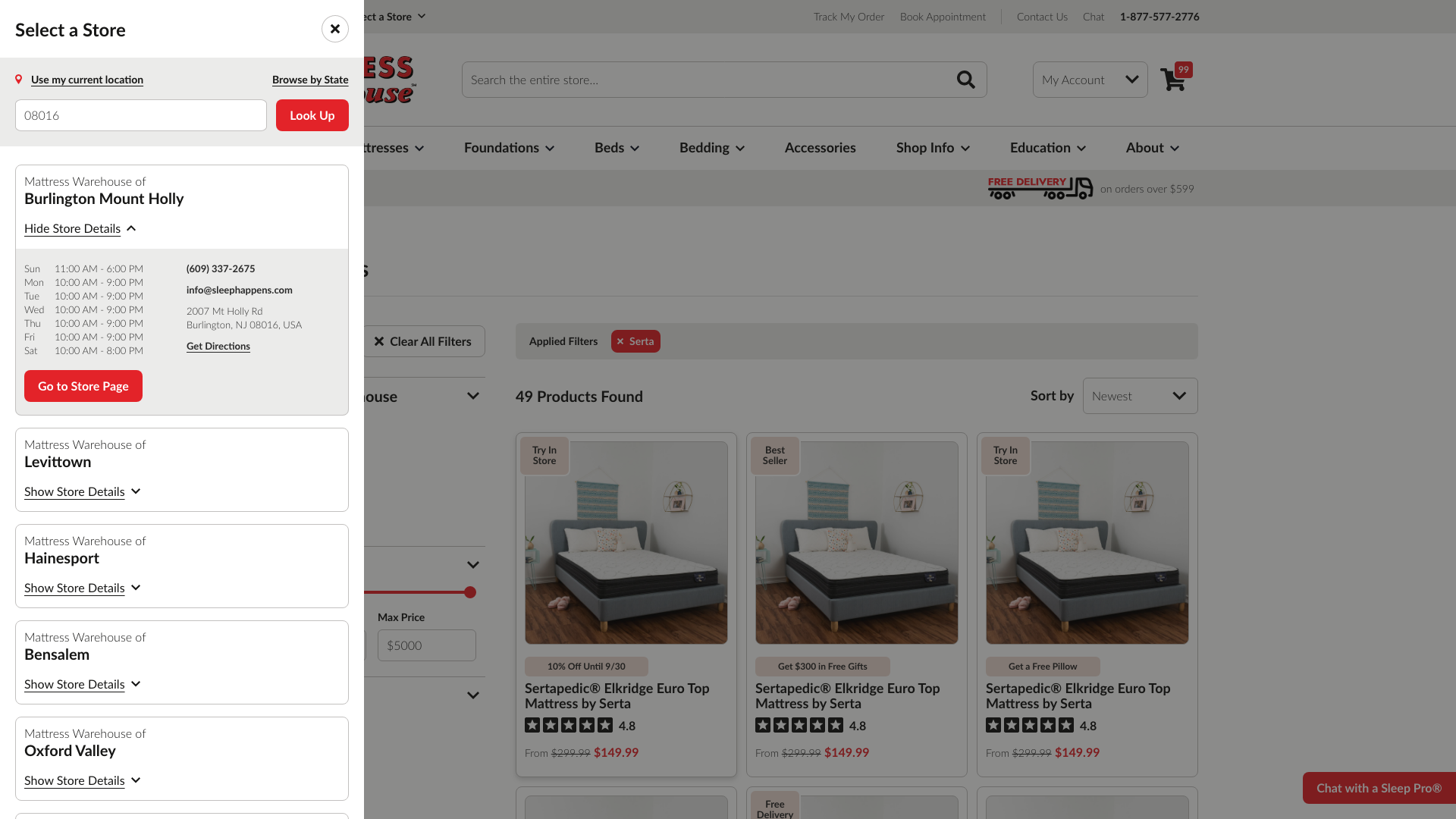Click the free delivery truck icon
Viewport: 1456px width, 819px height.
pyautogui.click(x=1040, y=188)
